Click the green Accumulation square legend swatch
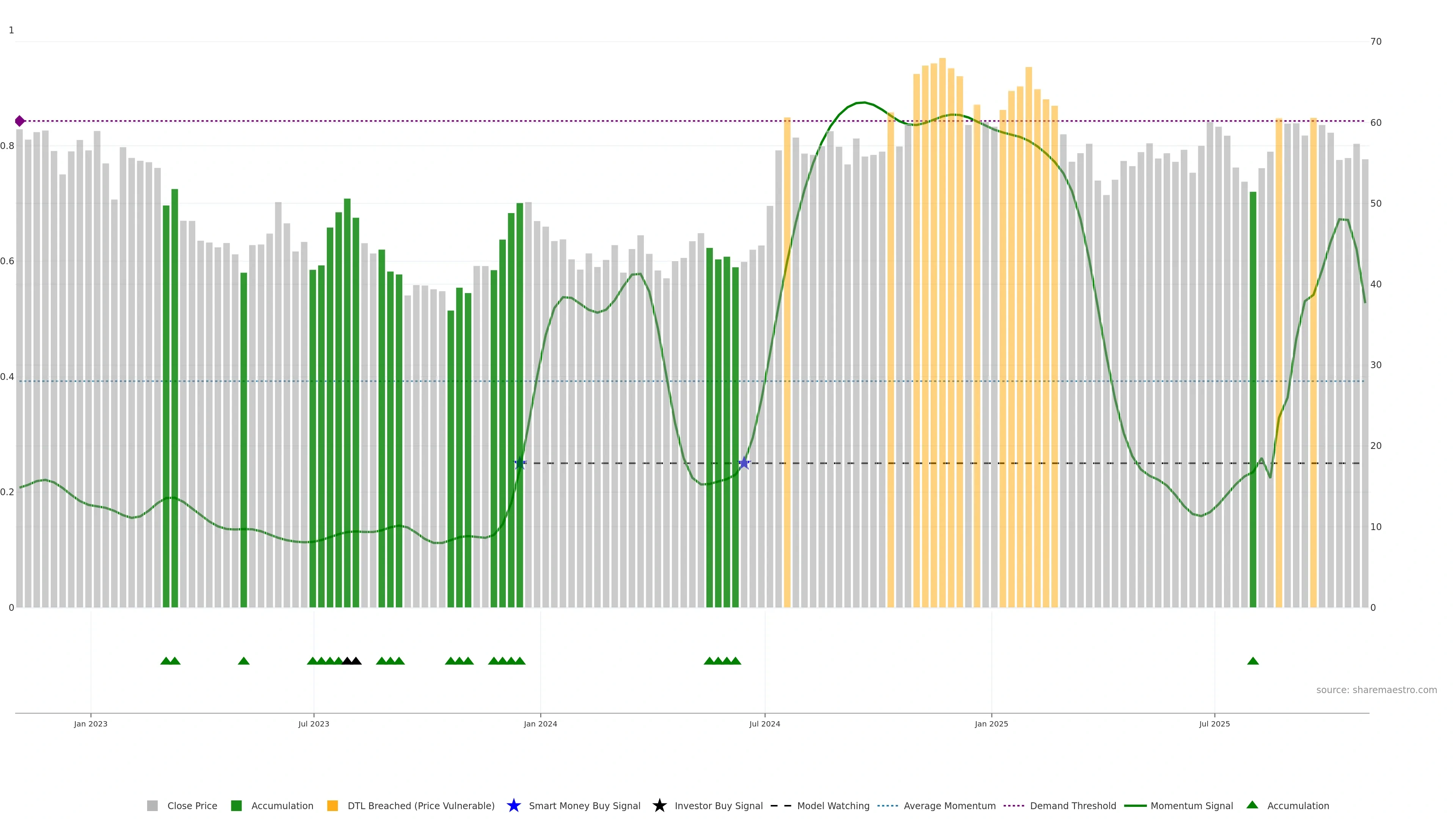 (236, 805)
